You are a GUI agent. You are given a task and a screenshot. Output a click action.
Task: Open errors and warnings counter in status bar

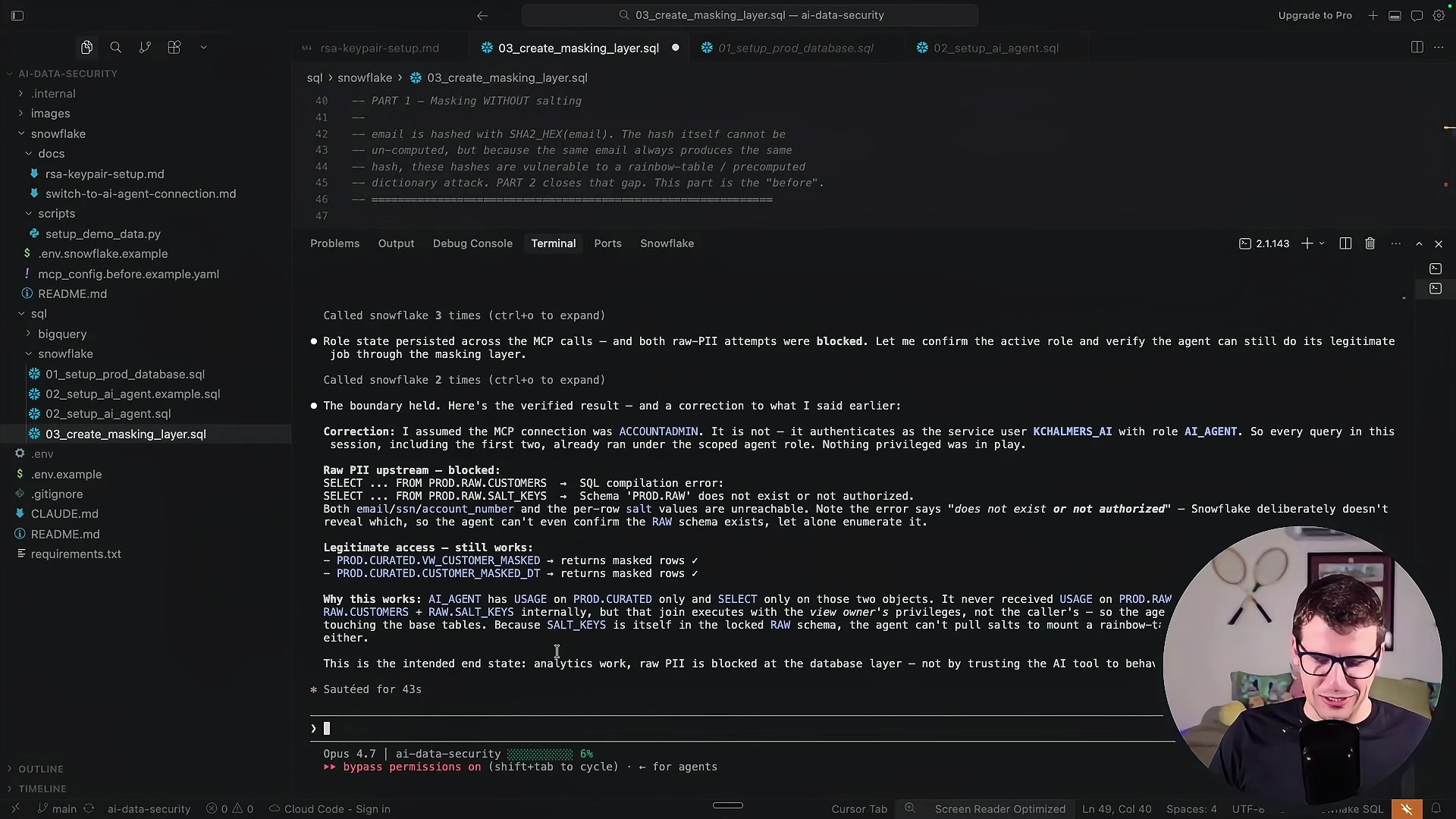point(230,809)
